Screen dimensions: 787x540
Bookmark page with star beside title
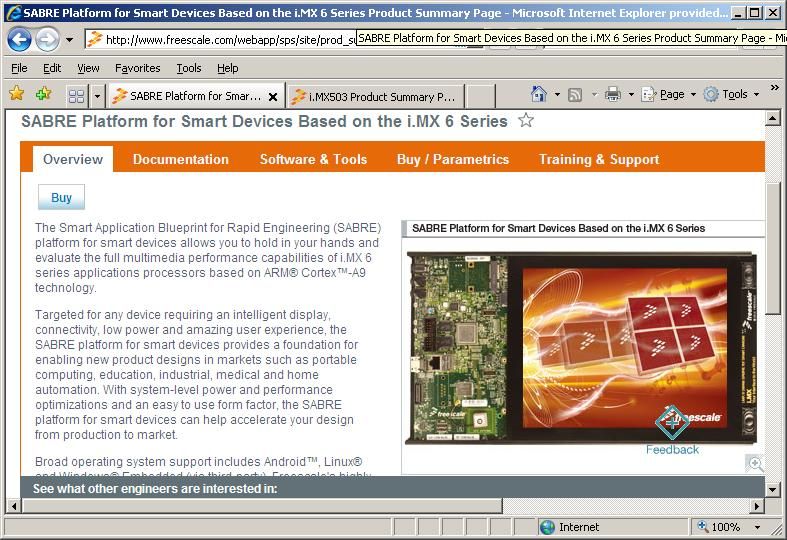pyautogui.click(x=526, y=120)
